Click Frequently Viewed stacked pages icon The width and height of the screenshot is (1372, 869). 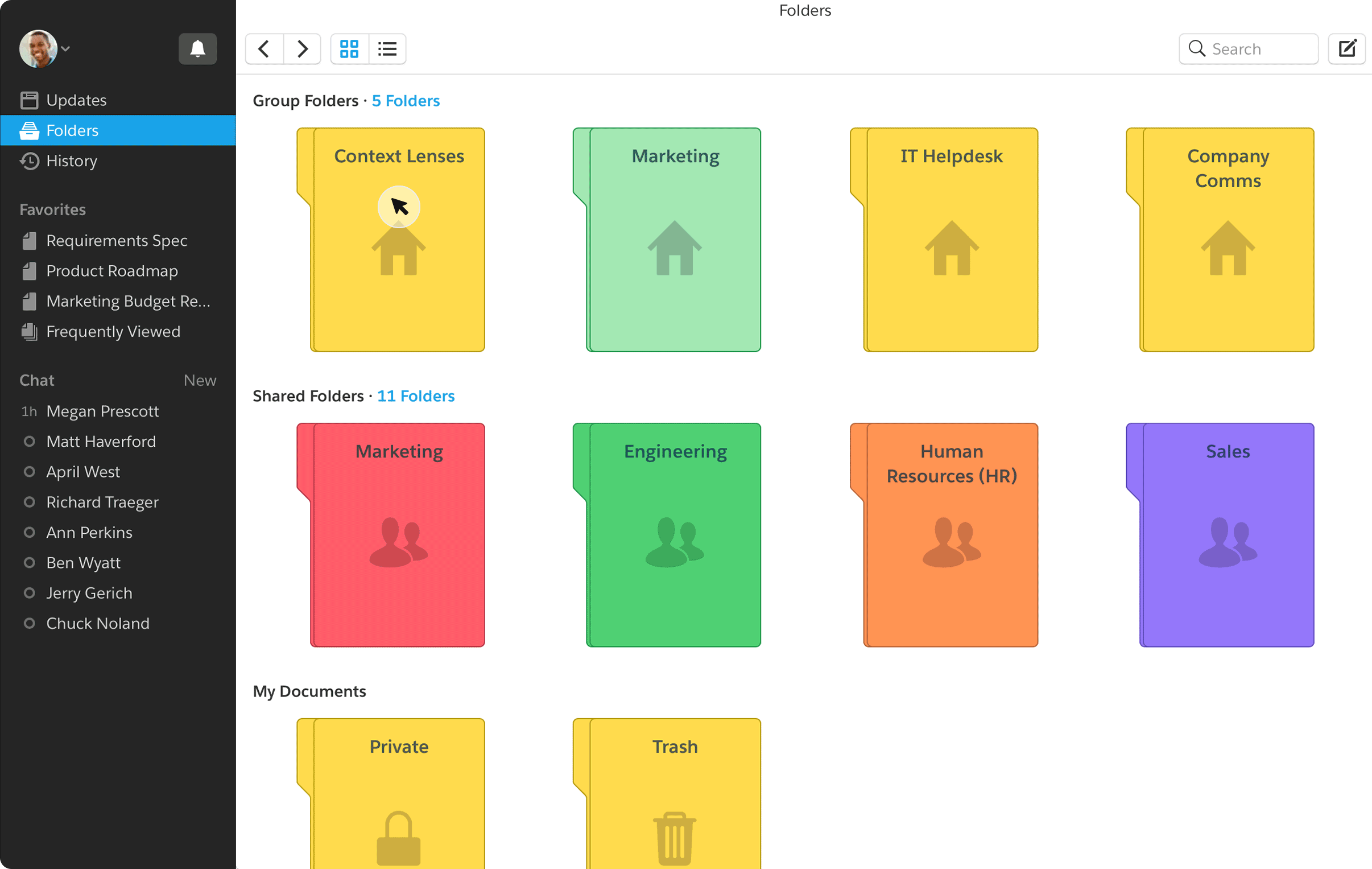click(x=29, y=331)
